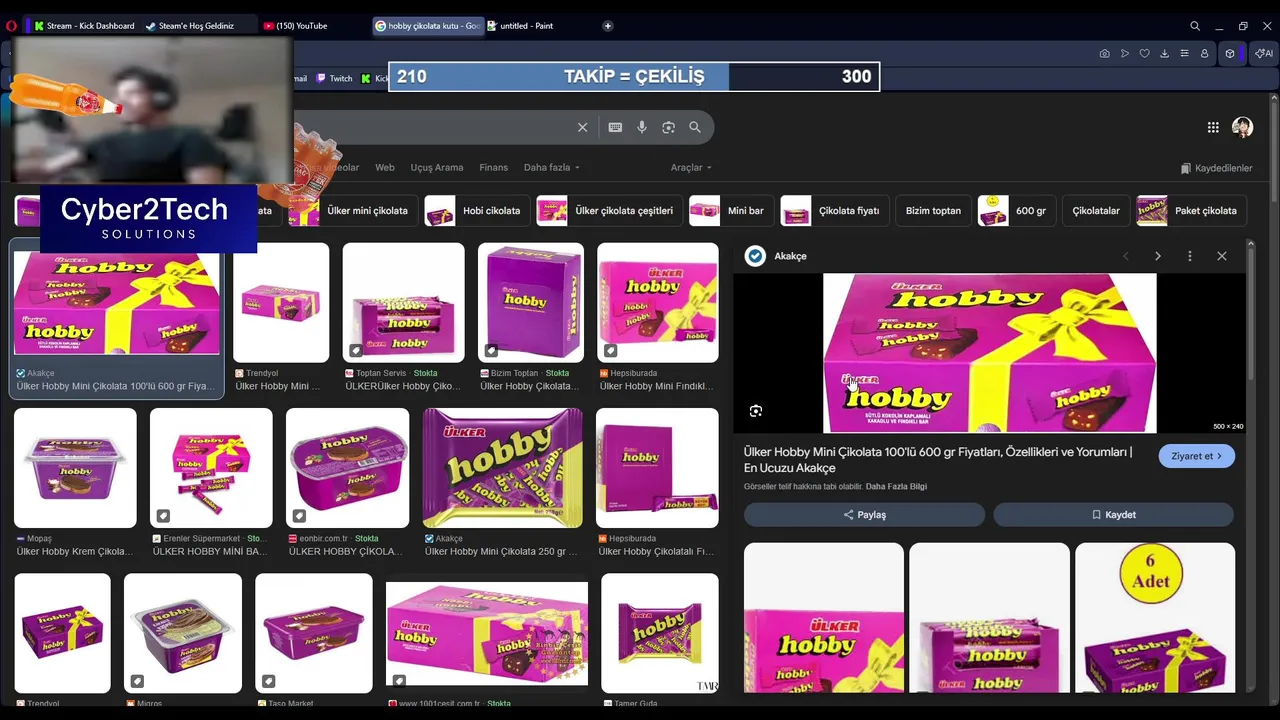The width and height of the screenshot is (1280, 720).
Task: Open Akakçe Hobby Mini 250 gr image
Action: [502, 468]
